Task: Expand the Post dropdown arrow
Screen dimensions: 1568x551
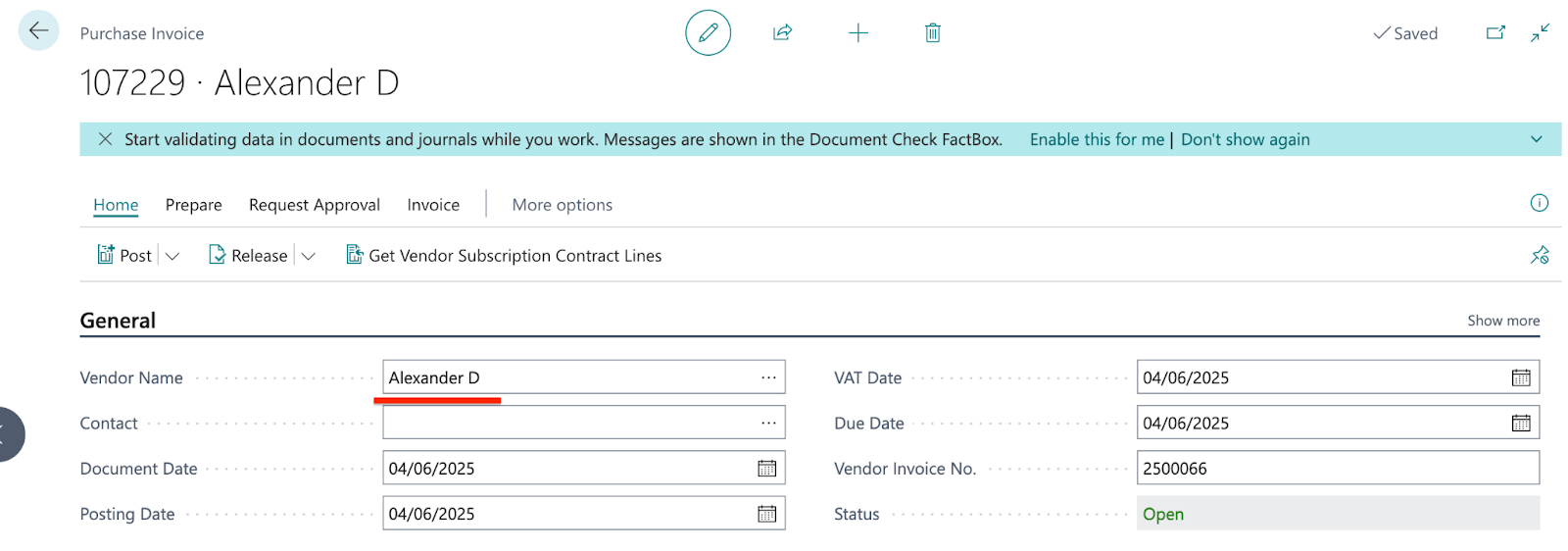Action: point(172,256)
